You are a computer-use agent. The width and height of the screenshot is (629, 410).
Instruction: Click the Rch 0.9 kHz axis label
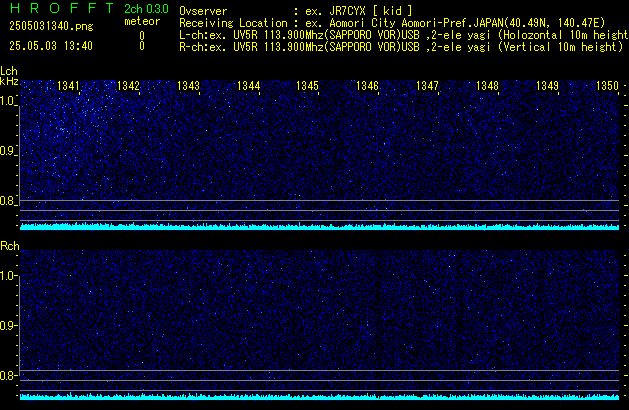8,325
